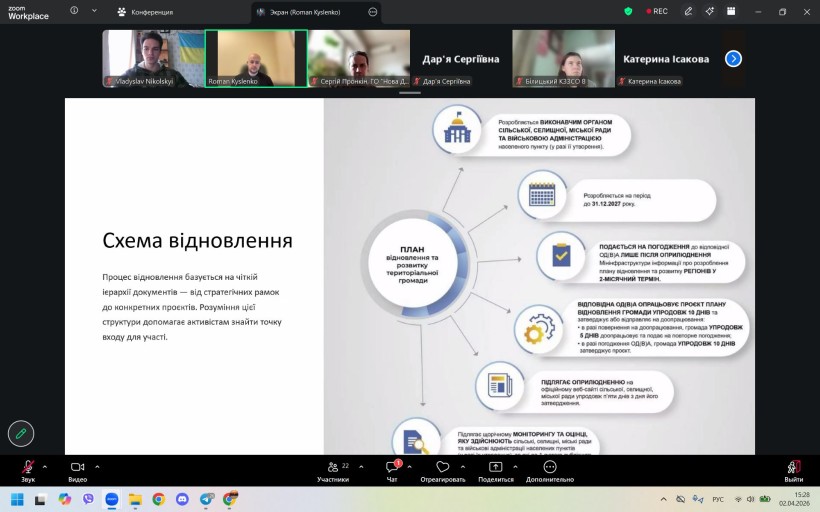This screenshot has height=512, width=820.
Task: Open Viber from the taskbar
Action: pyautogui.click(x=88, y=499)
